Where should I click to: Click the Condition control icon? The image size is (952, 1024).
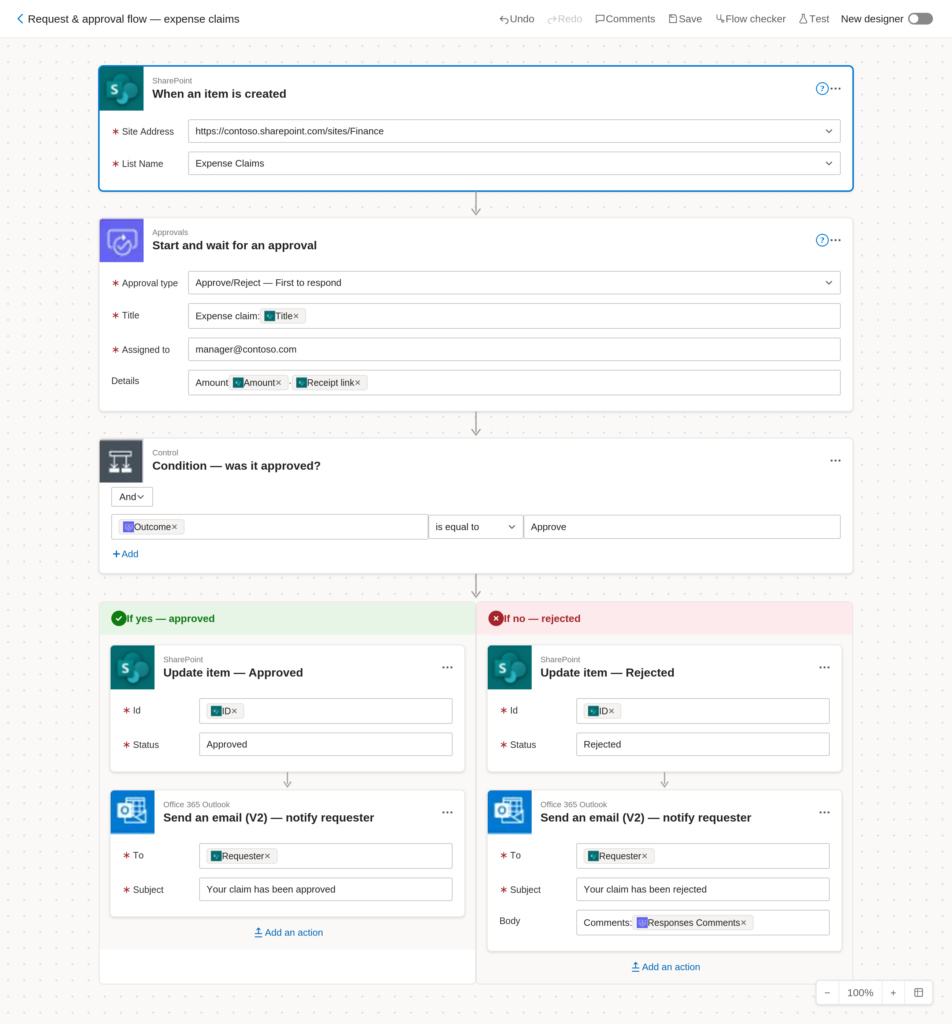121,461
